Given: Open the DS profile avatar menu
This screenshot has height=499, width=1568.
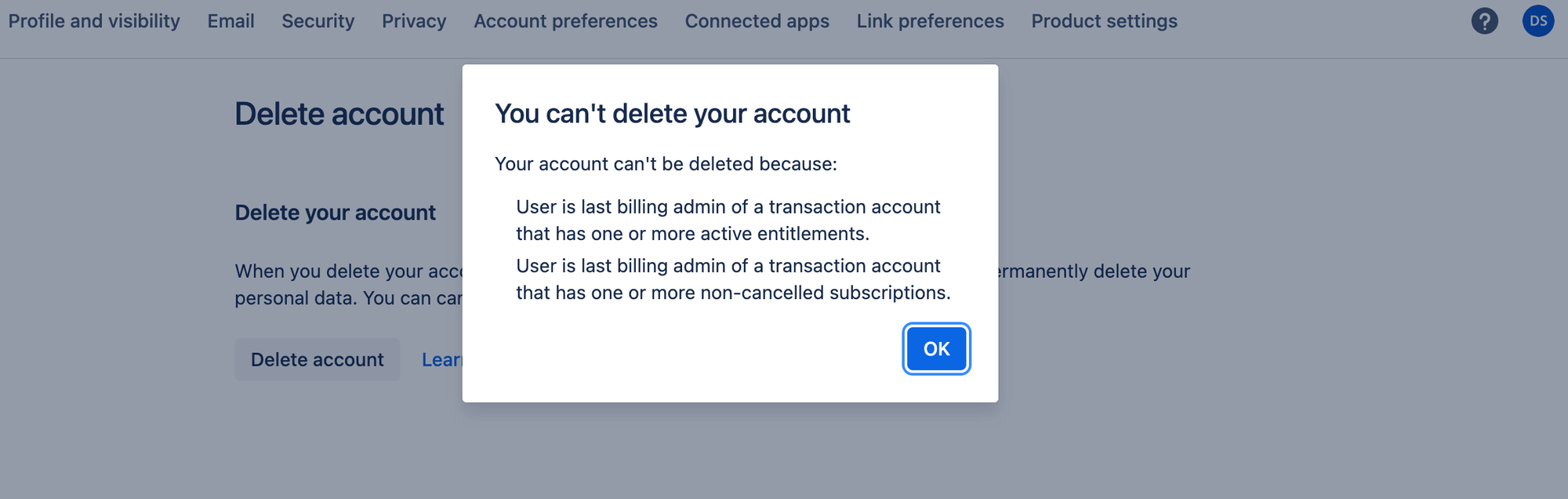Looking at the screenshot, I should coord(1538,21).
